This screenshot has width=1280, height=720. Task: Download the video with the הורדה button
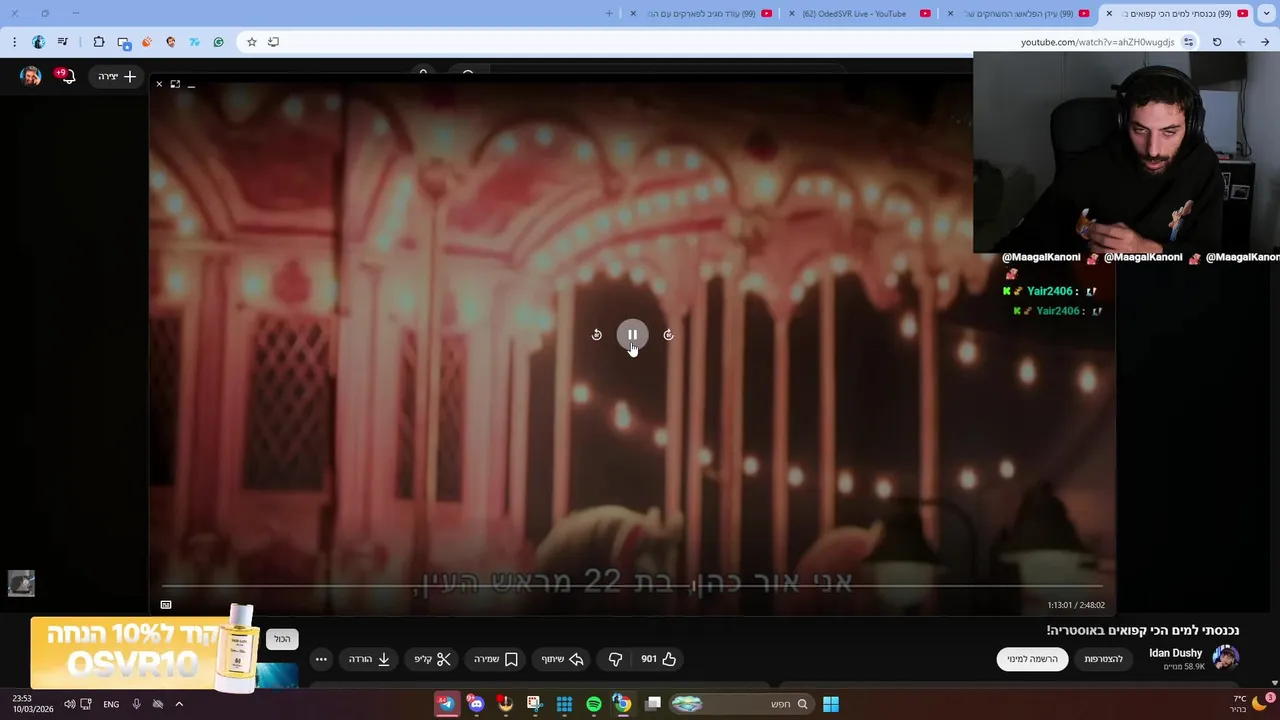click(369, 659)
